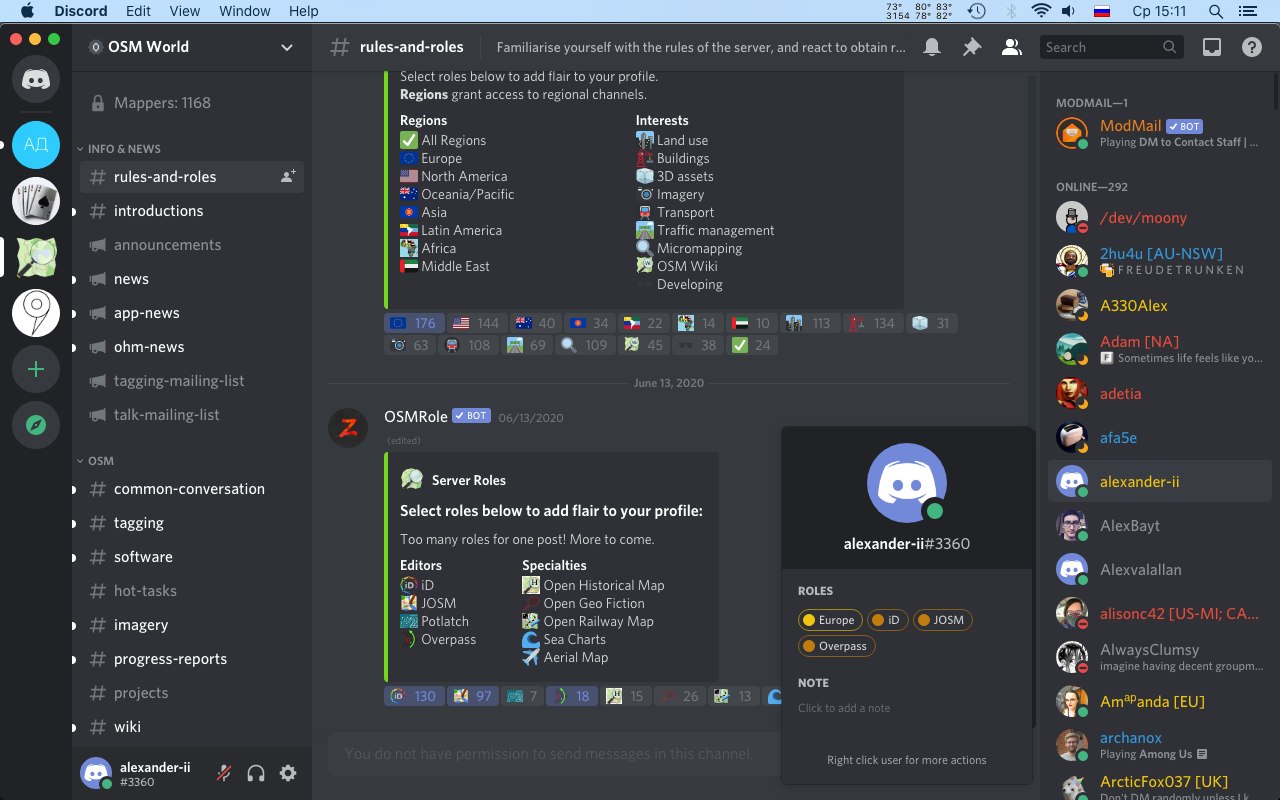Viewport: 1280px width, 800px height.
Task: Select the OSM World magnifier map server
Action: (x=36, y=257)
